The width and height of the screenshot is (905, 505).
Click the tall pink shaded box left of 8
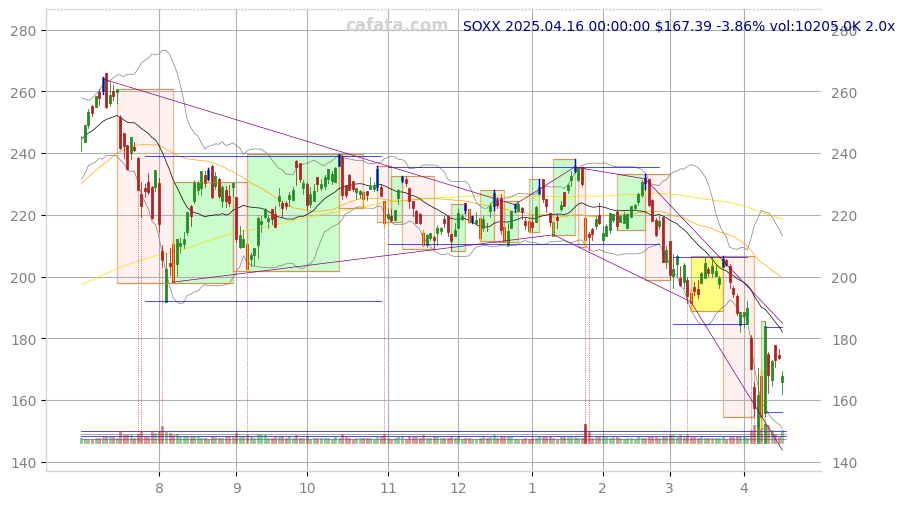pyautogui.click(x=145, y=186)
